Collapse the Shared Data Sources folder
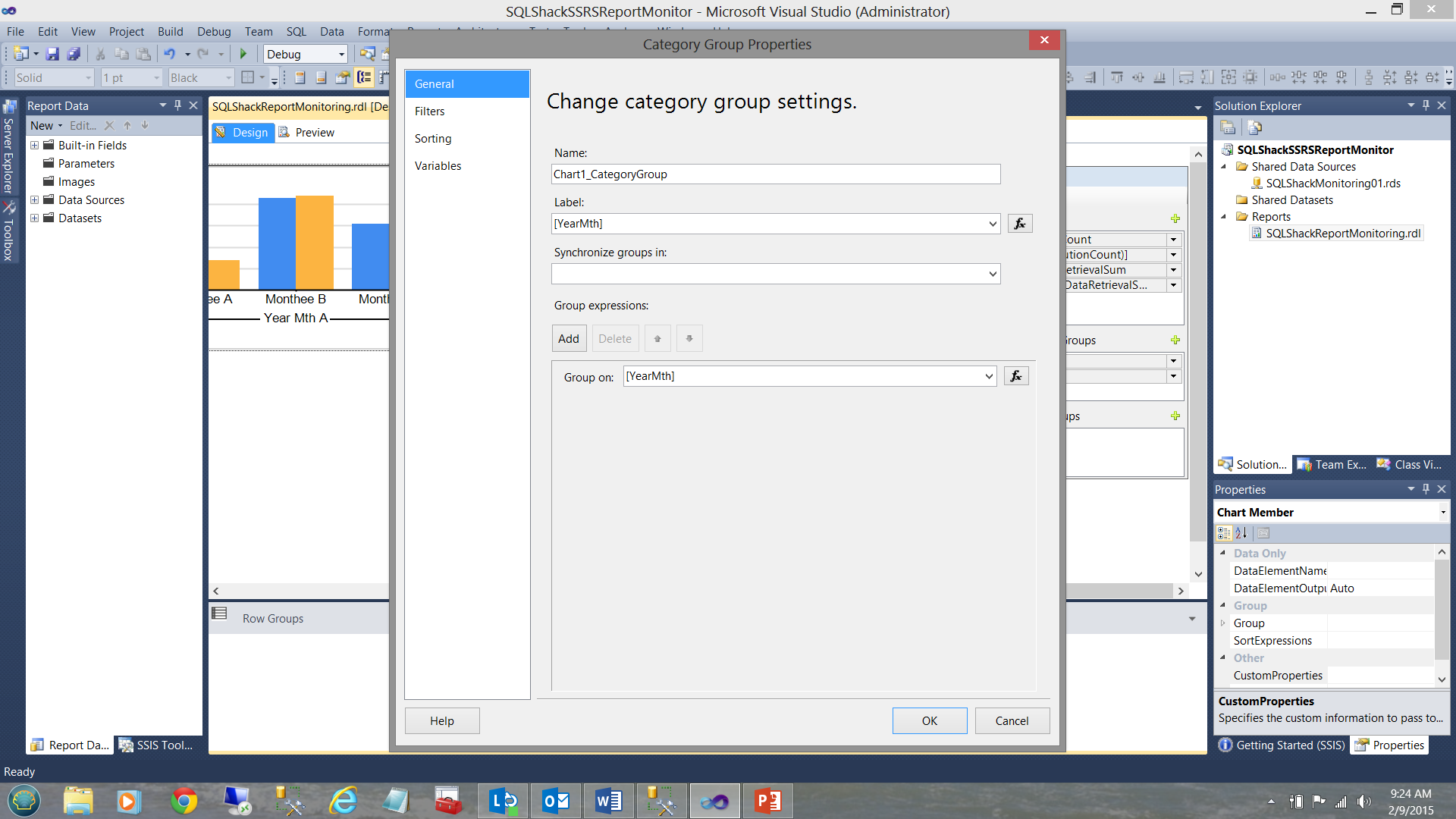Image resolution: width=1456 pixels, height=819 pixels. pos(1223,167)
